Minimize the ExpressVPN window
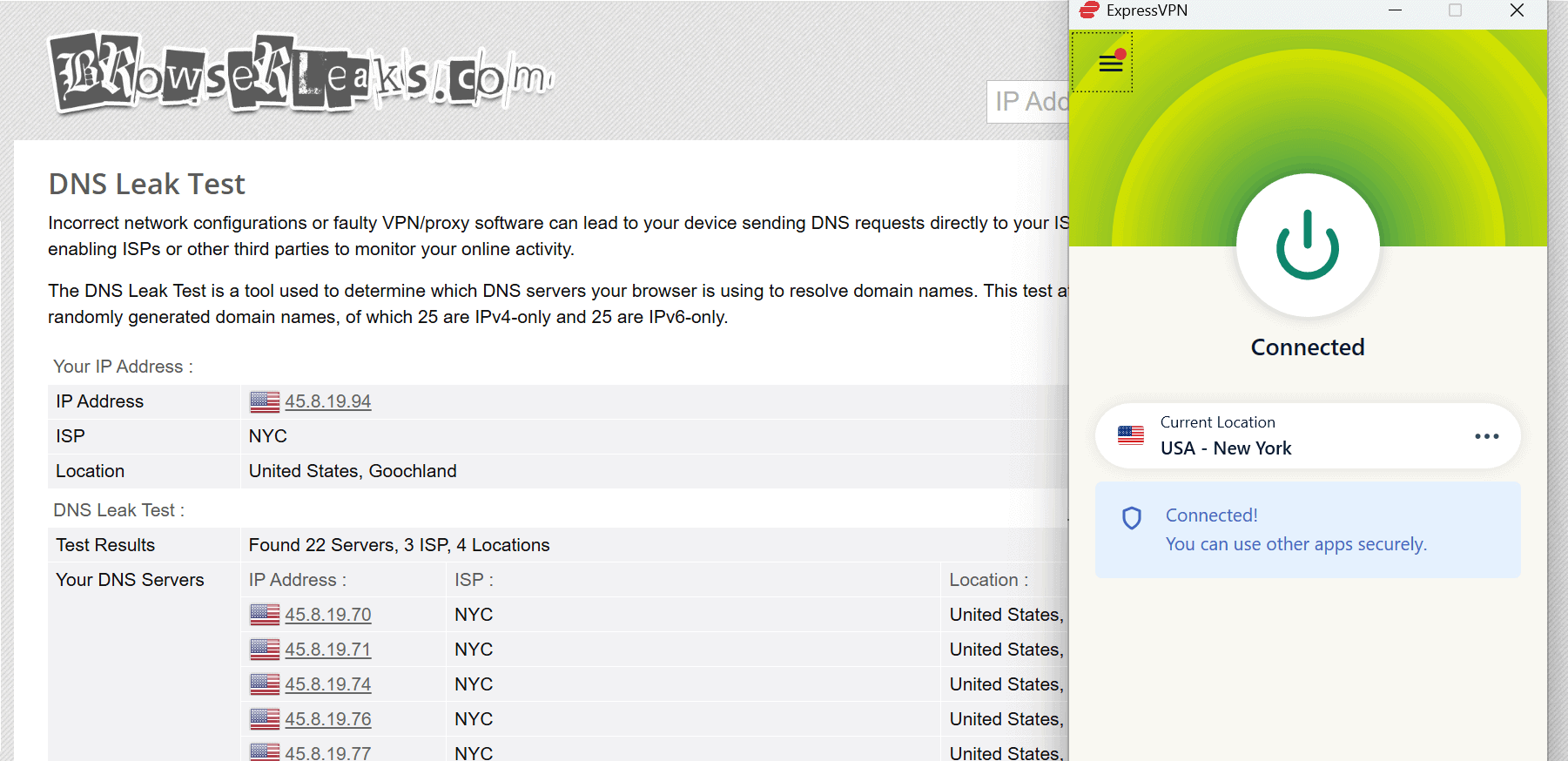 (1395, 10)
